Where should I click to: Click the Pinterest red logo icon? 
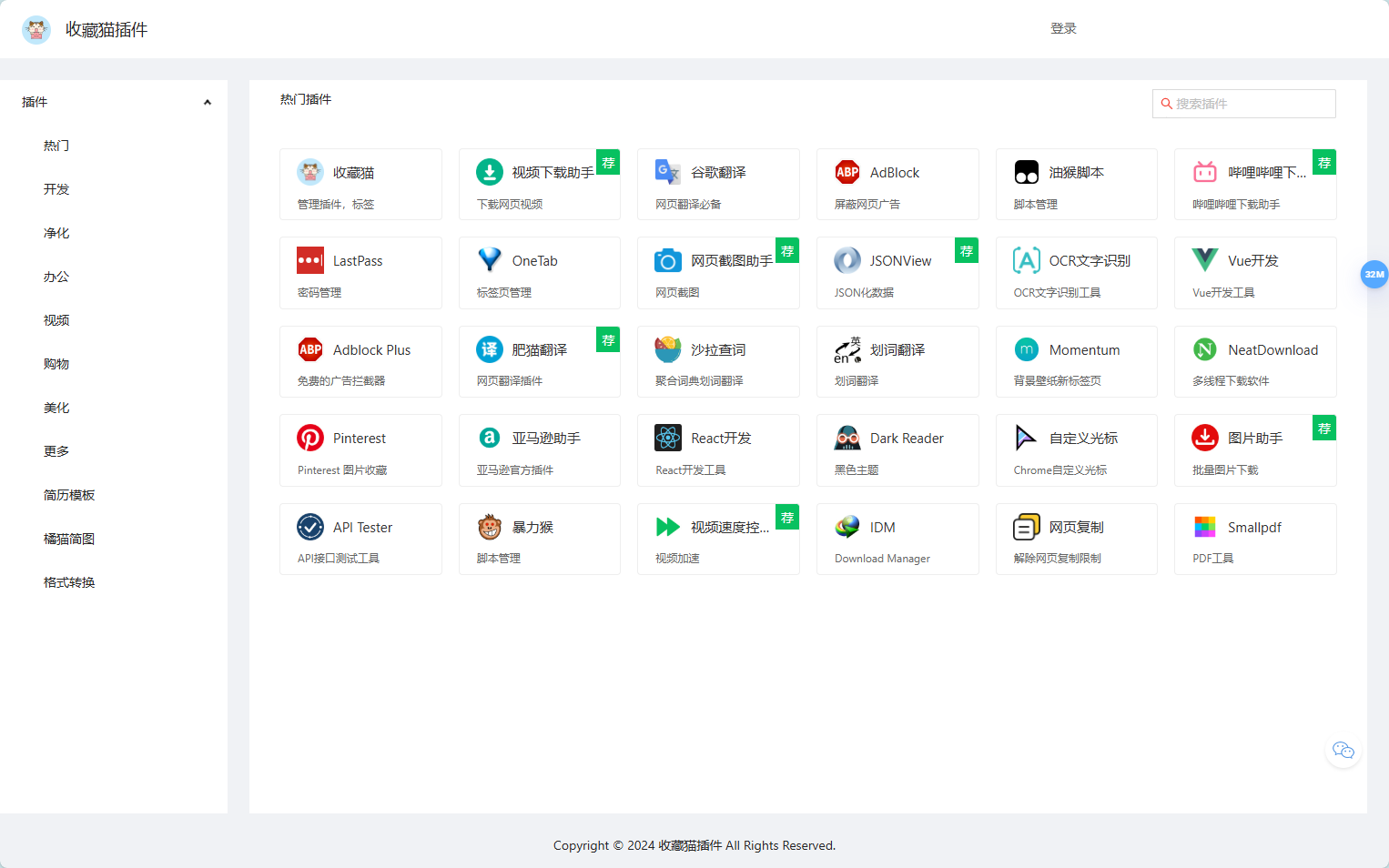point(310,438)
